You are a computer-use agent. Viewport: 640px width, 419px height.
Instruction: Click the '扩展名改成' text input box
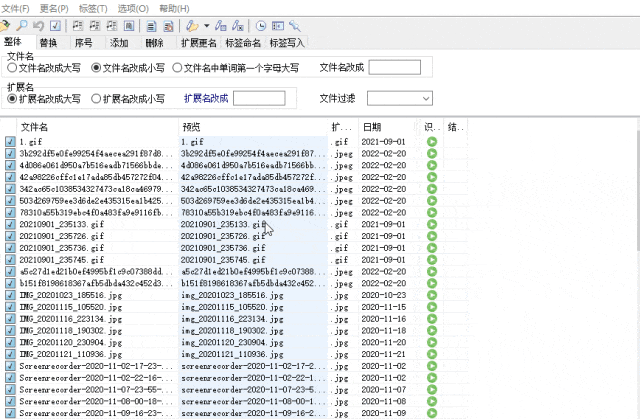[x=259, y=98]
